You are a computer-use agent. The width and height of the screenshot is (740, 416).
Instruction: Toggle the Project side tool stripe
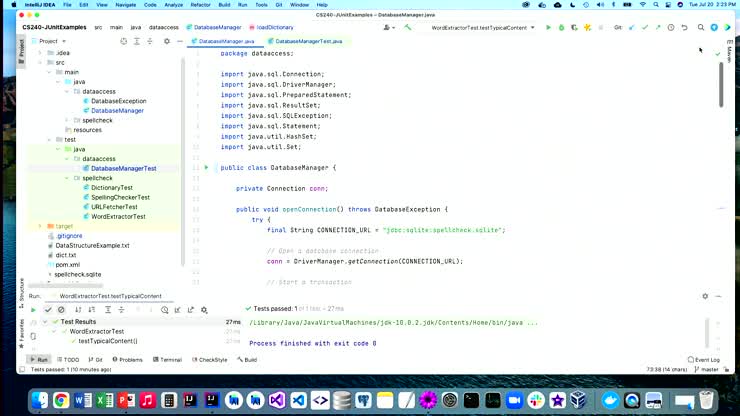point(21,51)
